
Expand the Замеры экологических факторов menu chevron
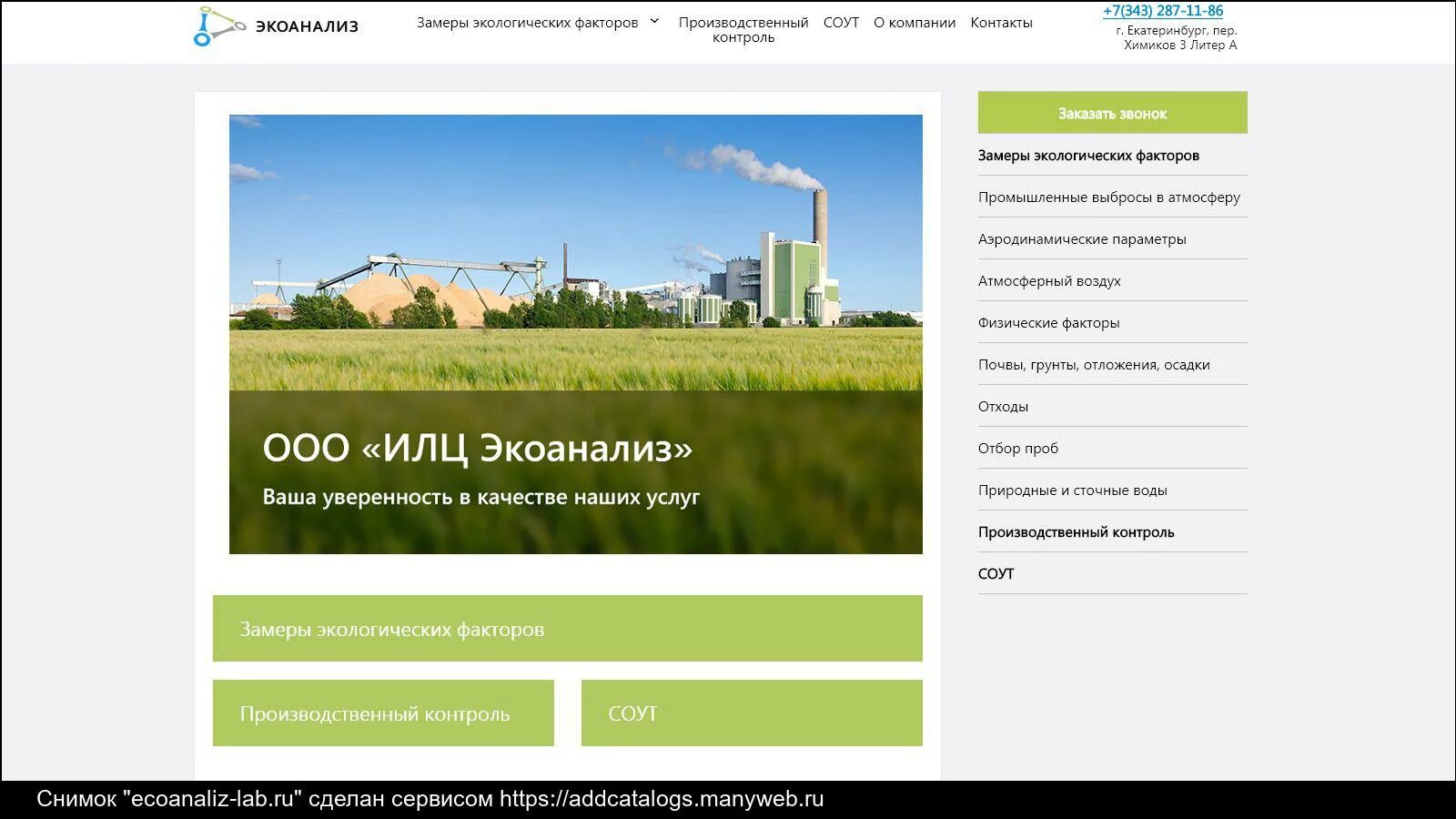click(654, 21)
